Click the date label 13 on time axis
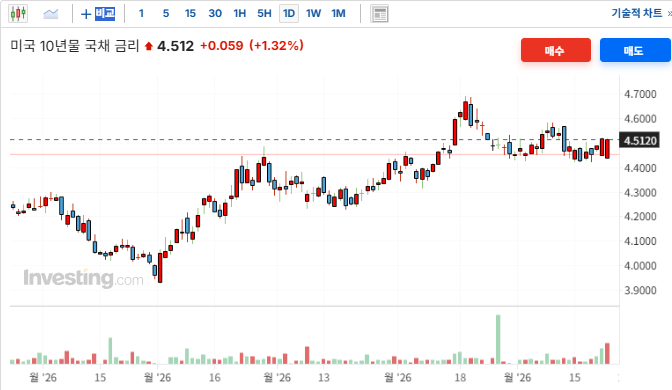The height and width of the screenshot is (390, 672). (x=324, y=378)
